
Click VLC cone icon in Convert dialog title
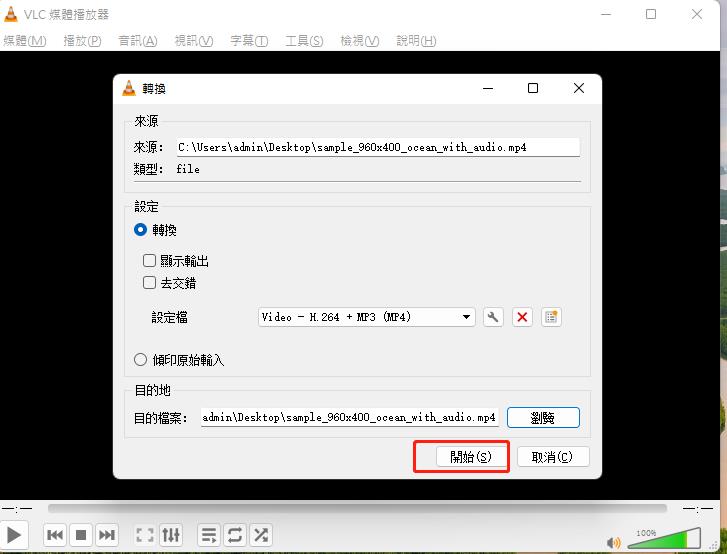click(x=129, y=88)
